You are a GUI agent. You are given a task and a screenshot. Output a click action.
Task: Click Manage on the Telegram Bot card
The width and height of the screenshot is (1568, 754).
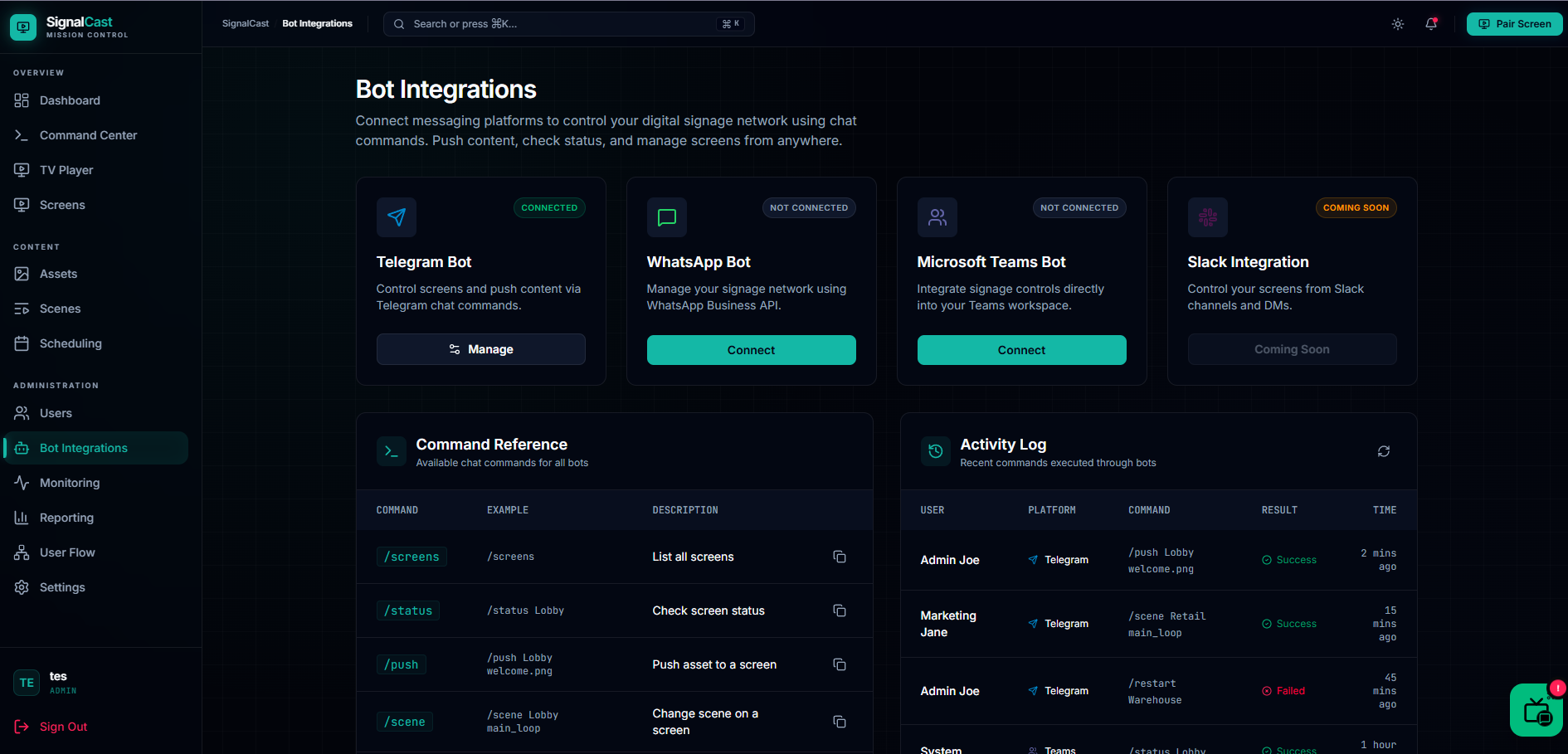pos(481,349)
